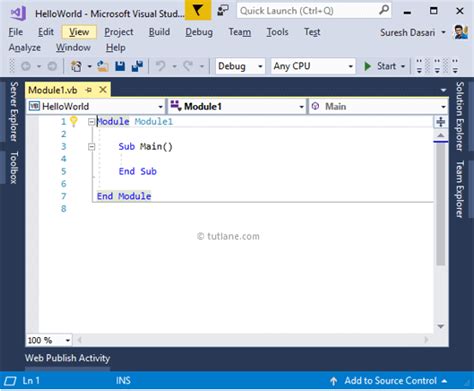
Task: Open the Analyze menu
Action: pos(25,48)
